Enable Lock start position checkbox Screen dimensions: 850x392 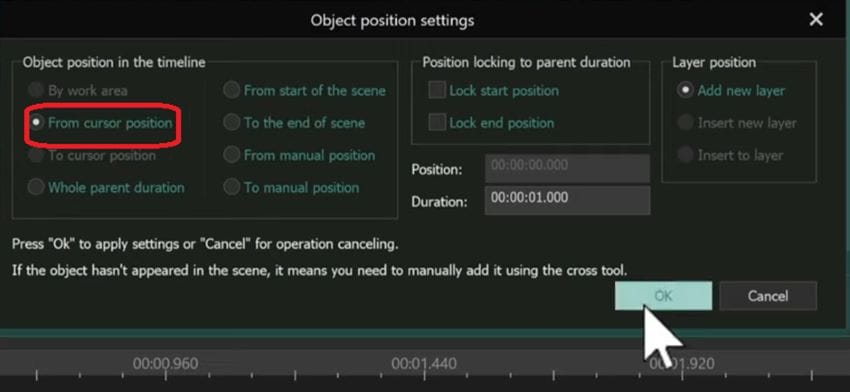[437, 90]
